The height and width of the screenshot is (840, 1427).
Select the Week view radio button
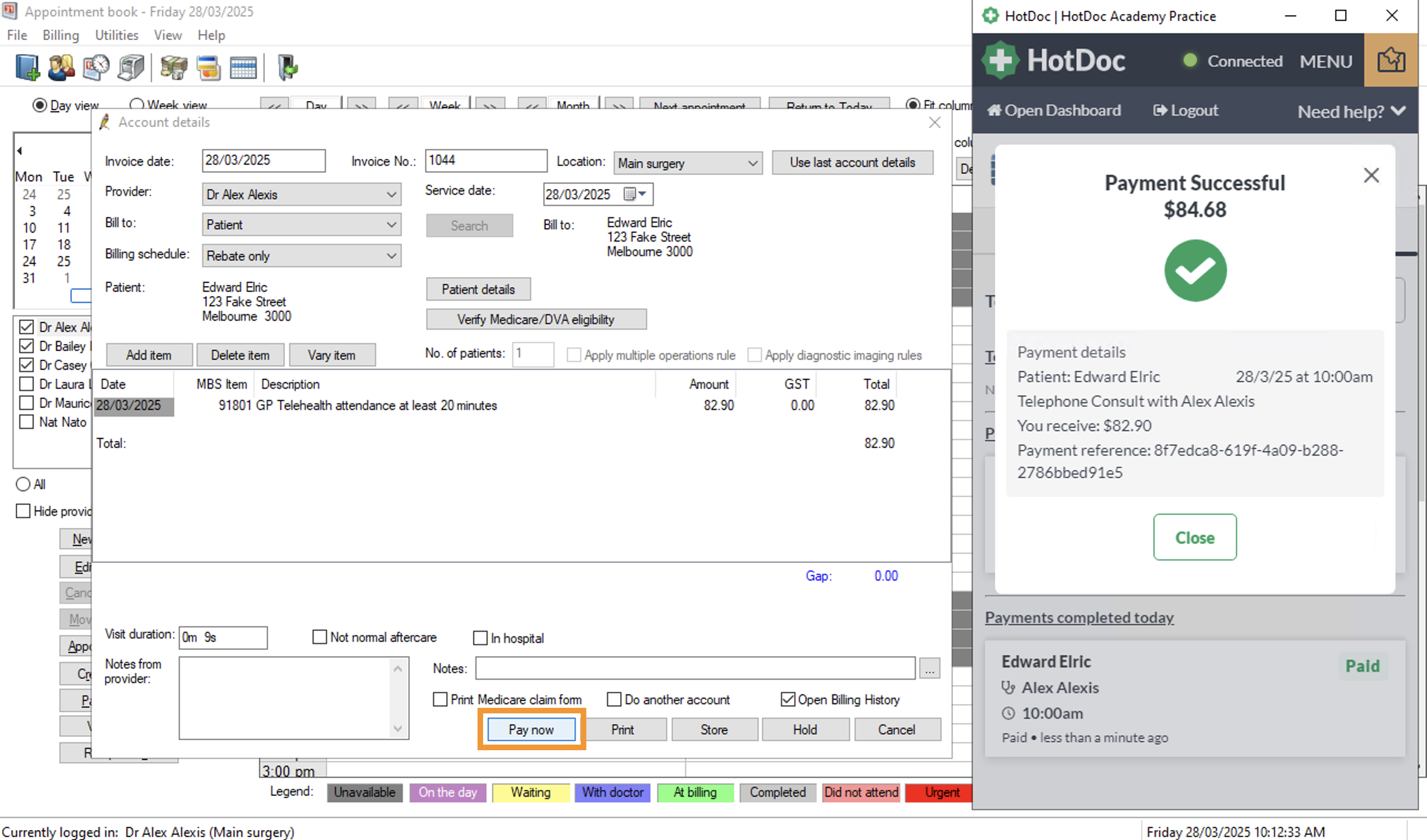(136, 105)
